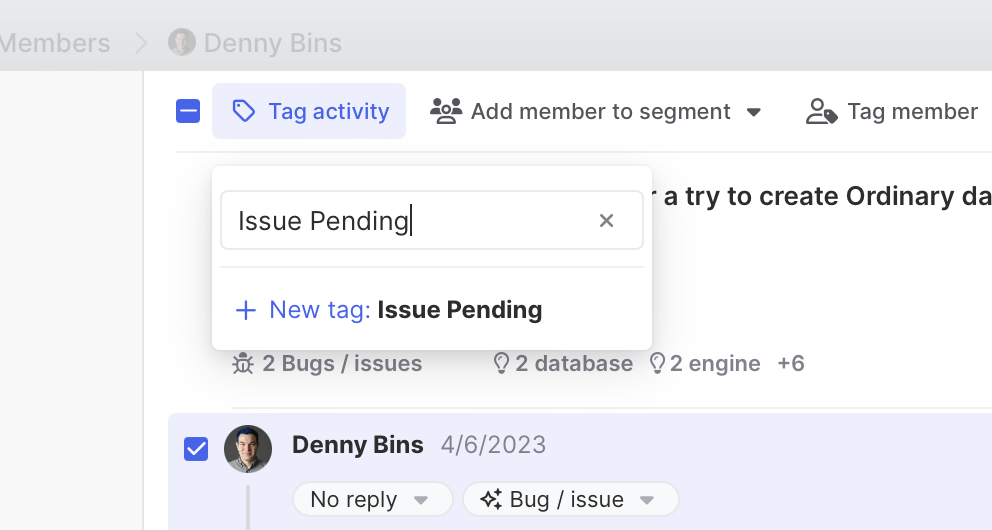Image resolution: width=992 pixels, height=530 pixels.
Task: Click the plus icon beside New tag
Action: (x=245, y=310)
